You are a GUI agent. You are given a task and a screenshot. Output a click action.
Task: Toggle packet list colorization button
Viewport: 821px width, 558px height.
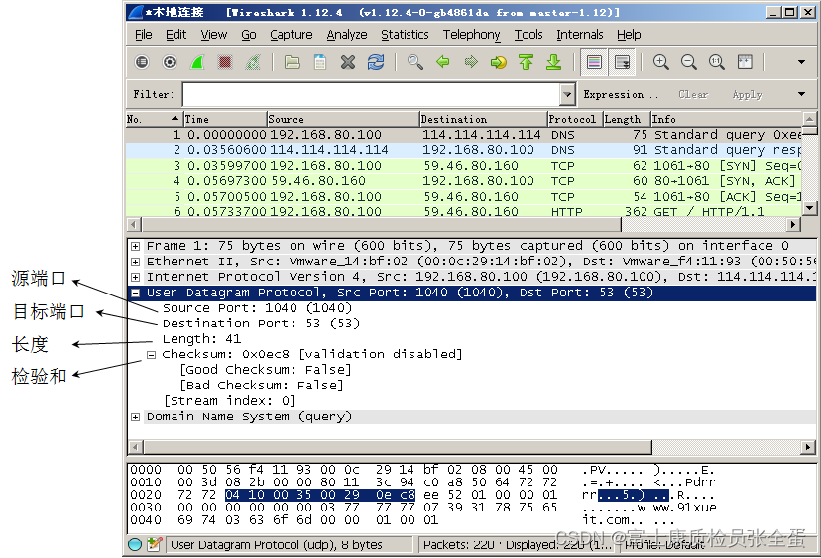(x=595, y=62)
